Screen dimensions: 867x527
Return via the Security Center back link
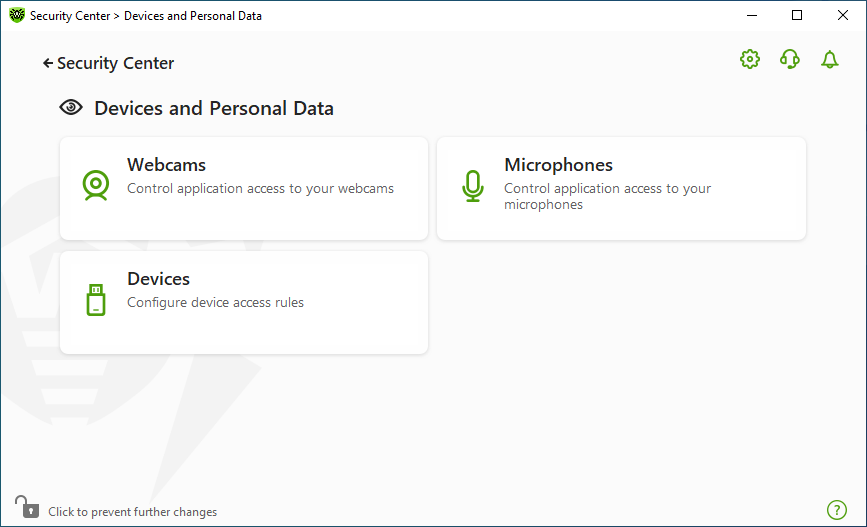tap(116, 64)
